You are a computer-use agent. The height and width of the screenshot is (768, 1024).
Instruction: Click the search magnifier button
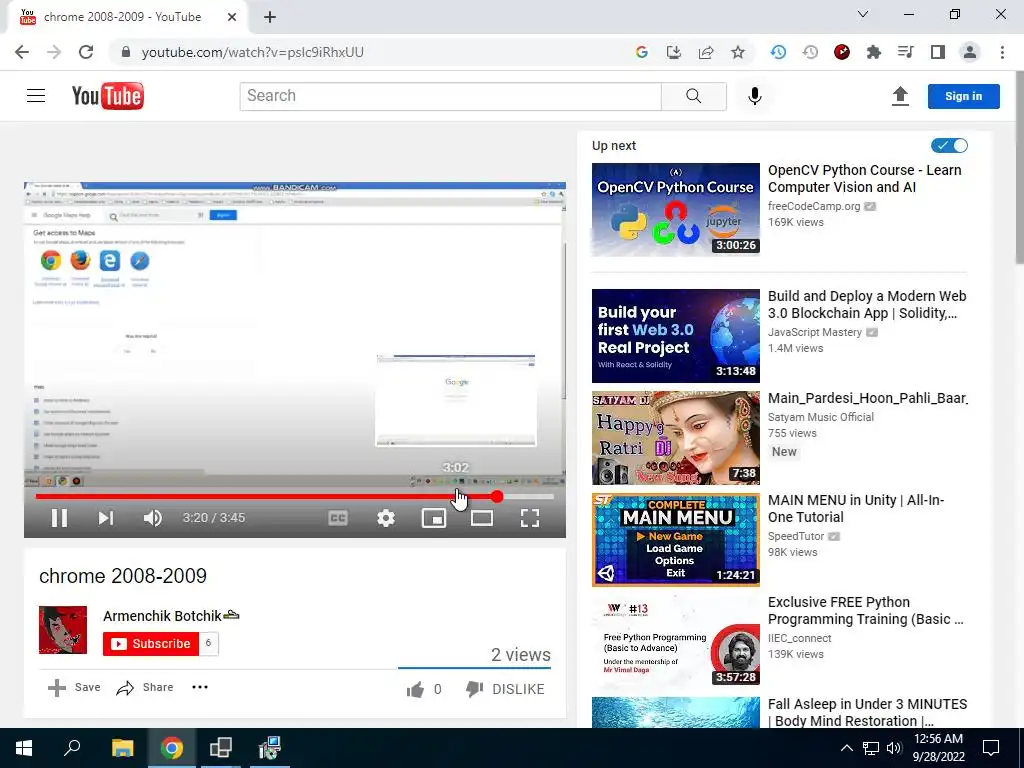point(694,96)
